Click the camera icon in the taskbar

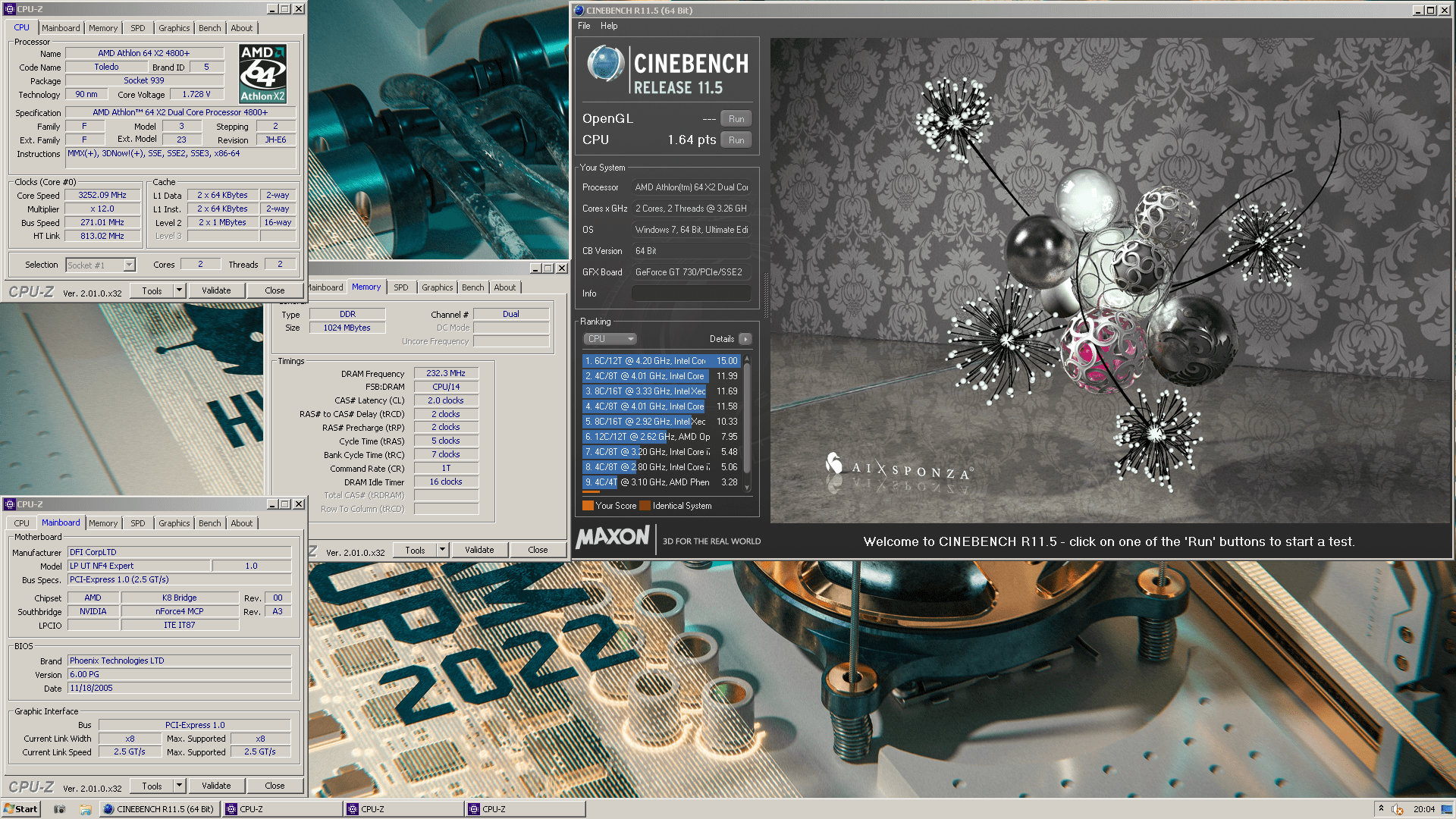pos(60,809)
